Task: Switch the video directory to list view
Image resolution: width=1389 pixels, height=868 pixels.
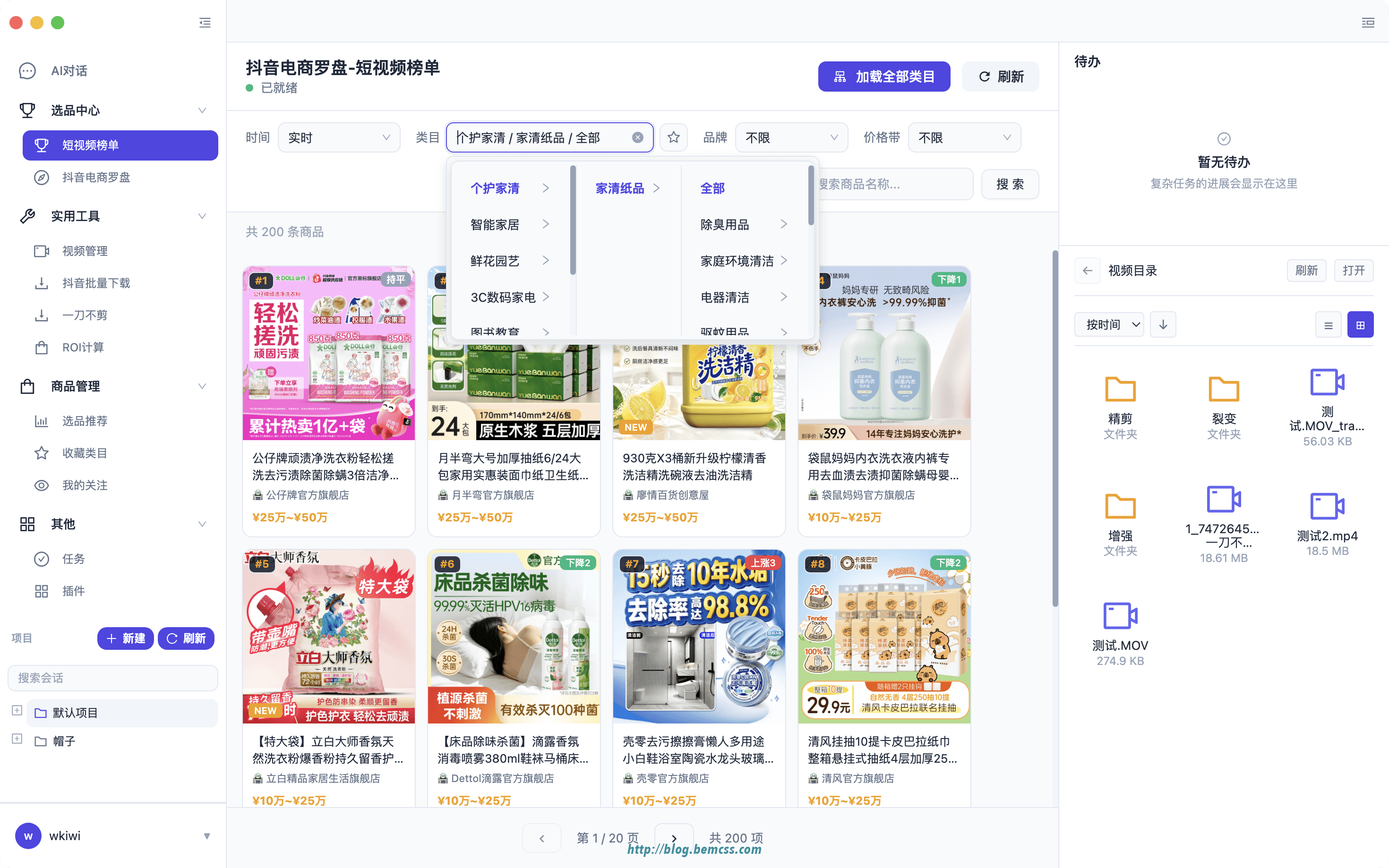Action: pos(1328,325)
